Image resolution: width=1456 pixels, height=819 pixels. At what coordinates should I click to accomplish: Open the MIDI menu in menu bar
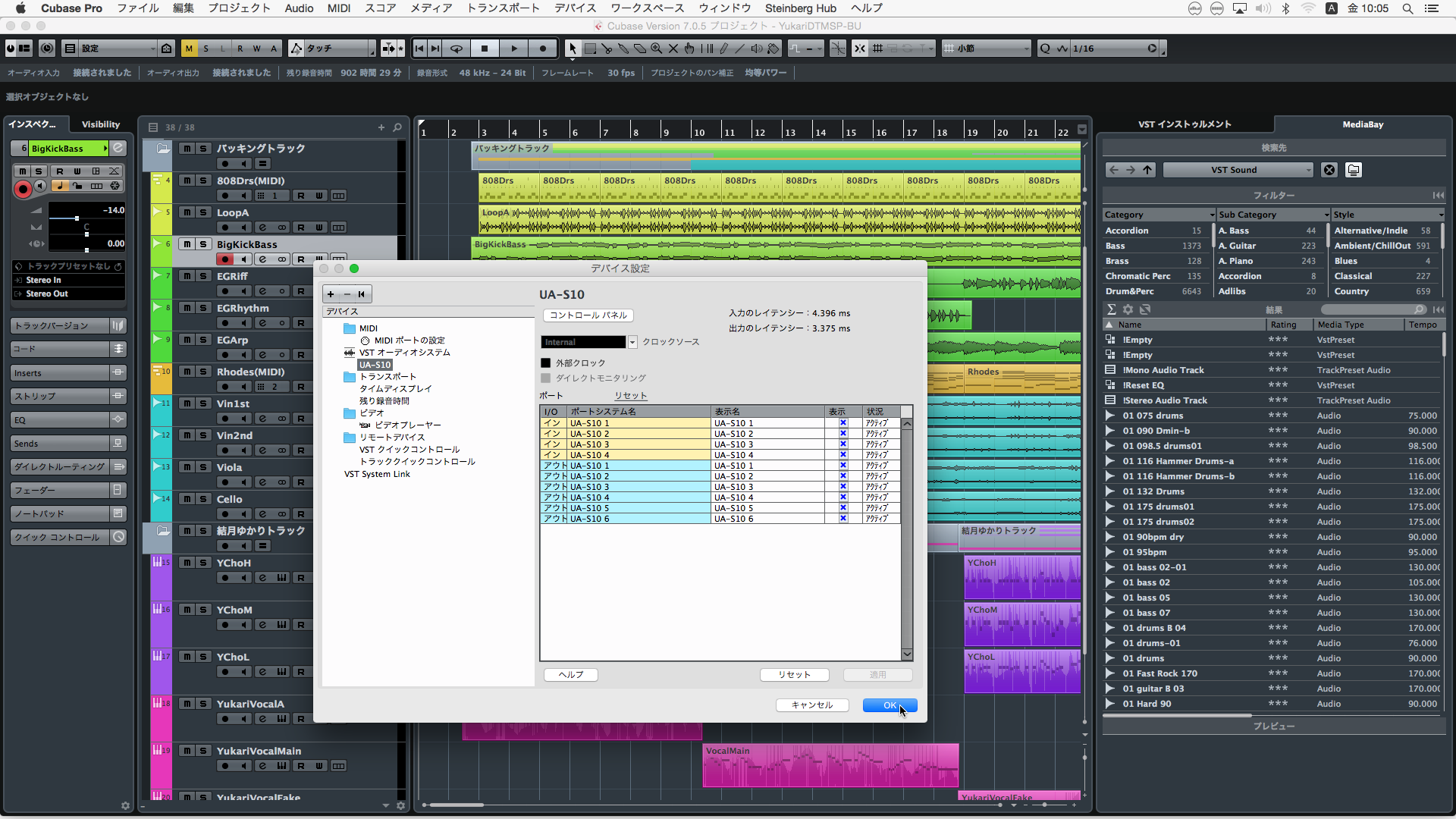coord(338,8)
